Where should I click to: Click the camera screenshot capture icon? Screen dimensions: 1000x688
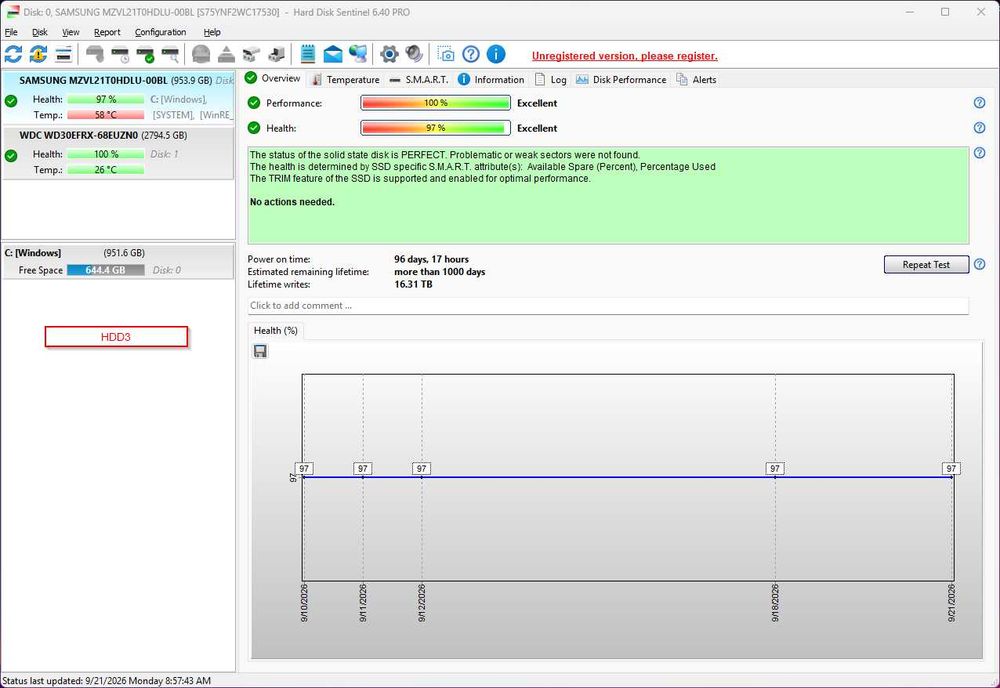pos(445,54)
